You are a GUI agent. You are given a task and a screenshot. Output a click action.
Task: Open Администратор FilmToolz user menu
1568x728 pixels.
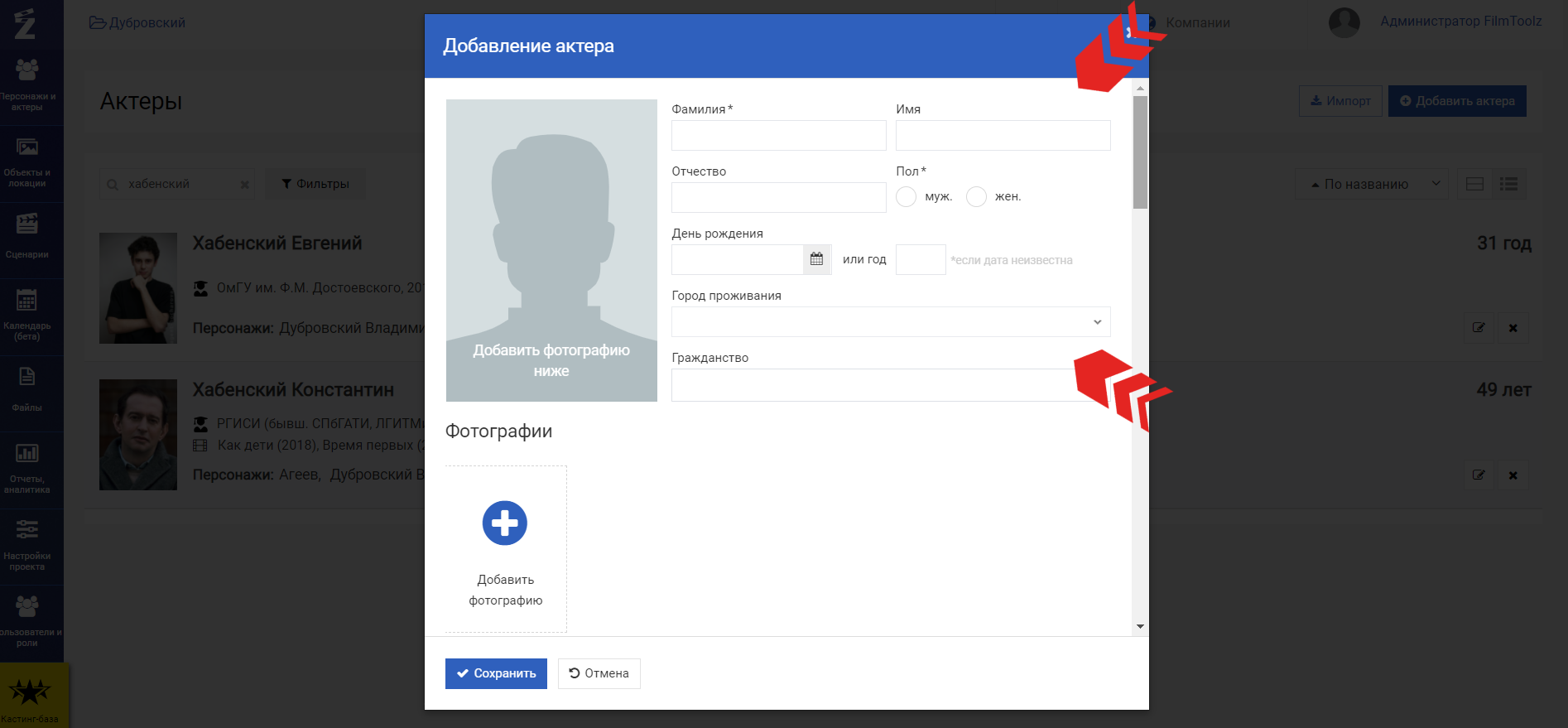point(1460,21)
